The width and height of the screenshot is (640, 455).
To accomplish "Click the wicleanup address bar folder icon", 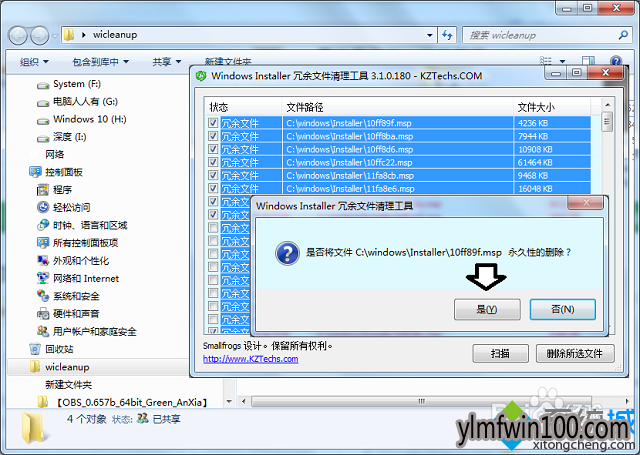I will [69, 35].
